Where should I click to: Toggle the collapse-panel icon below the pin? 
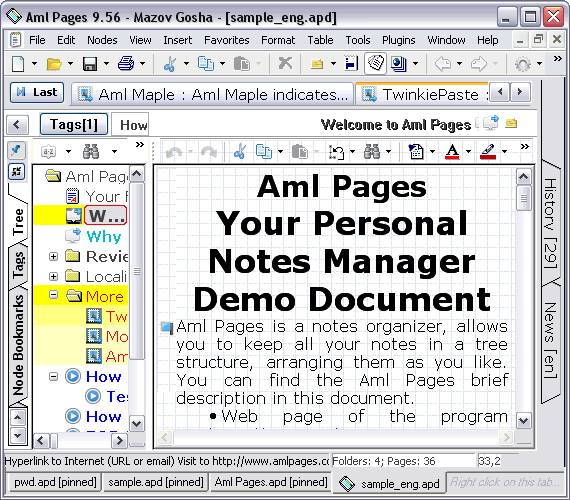coord(16,171)
